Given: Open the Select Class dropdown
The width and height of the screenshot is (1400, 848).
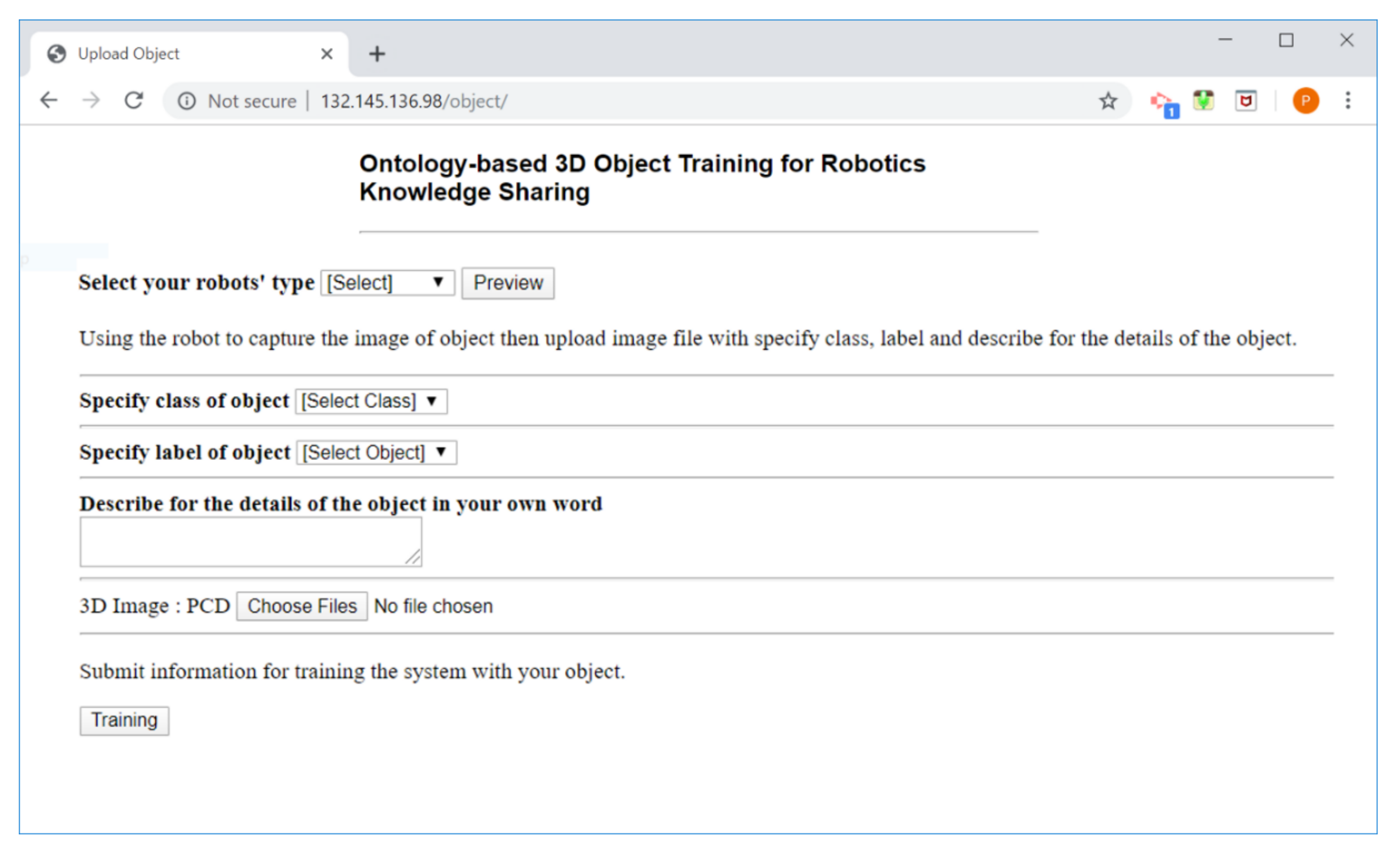Looking at the screenshot, I should 371,401.
